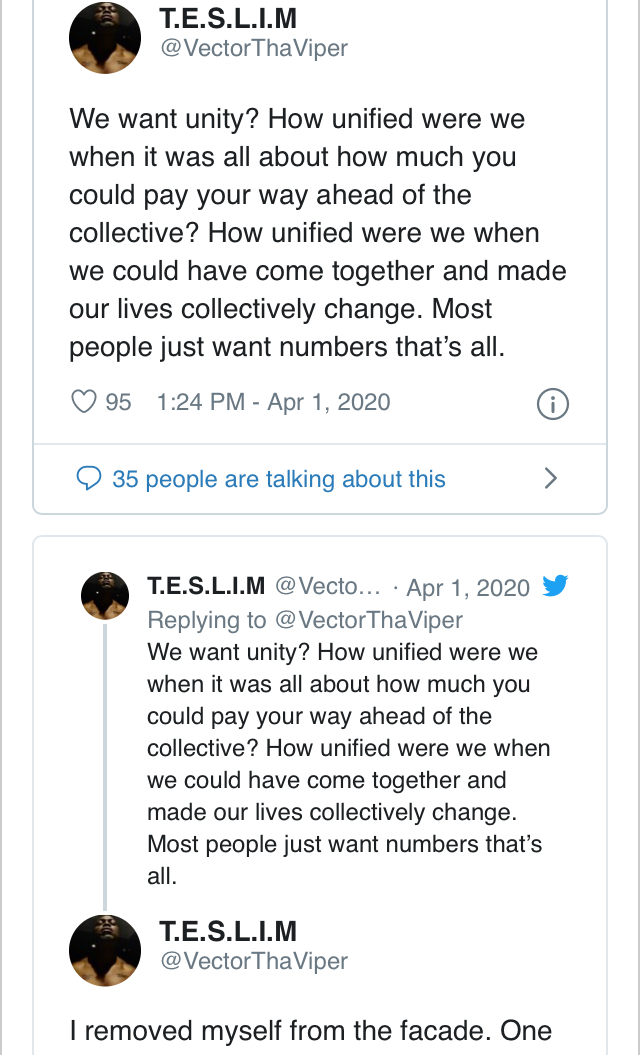Open the 1:24 PM - Apr 1, 2020 timestamp

pyautogui.click(x=273, y=402)
